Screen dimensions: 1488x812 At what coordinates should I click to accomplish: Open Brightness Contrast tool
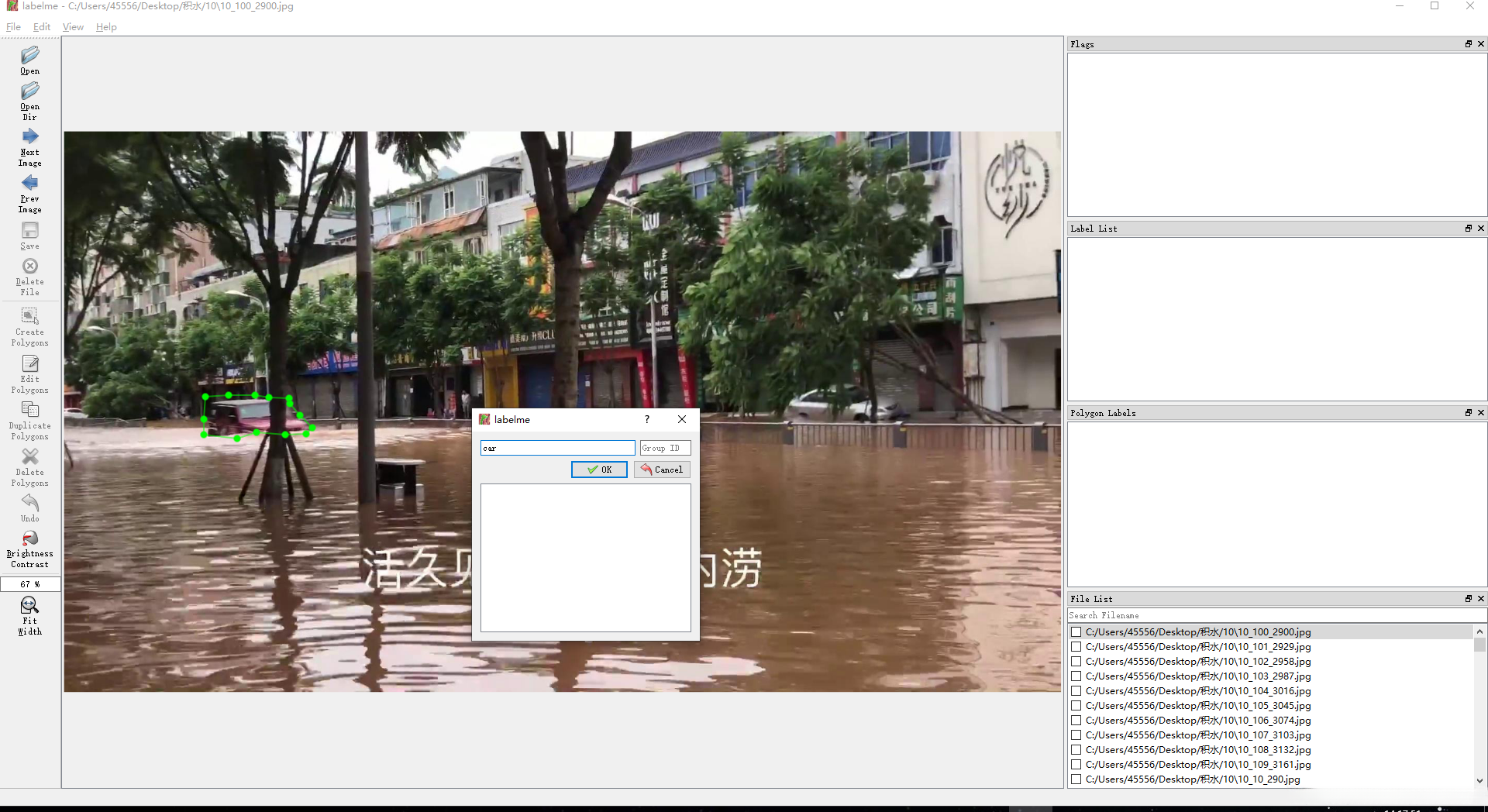[x=29, y=549]
